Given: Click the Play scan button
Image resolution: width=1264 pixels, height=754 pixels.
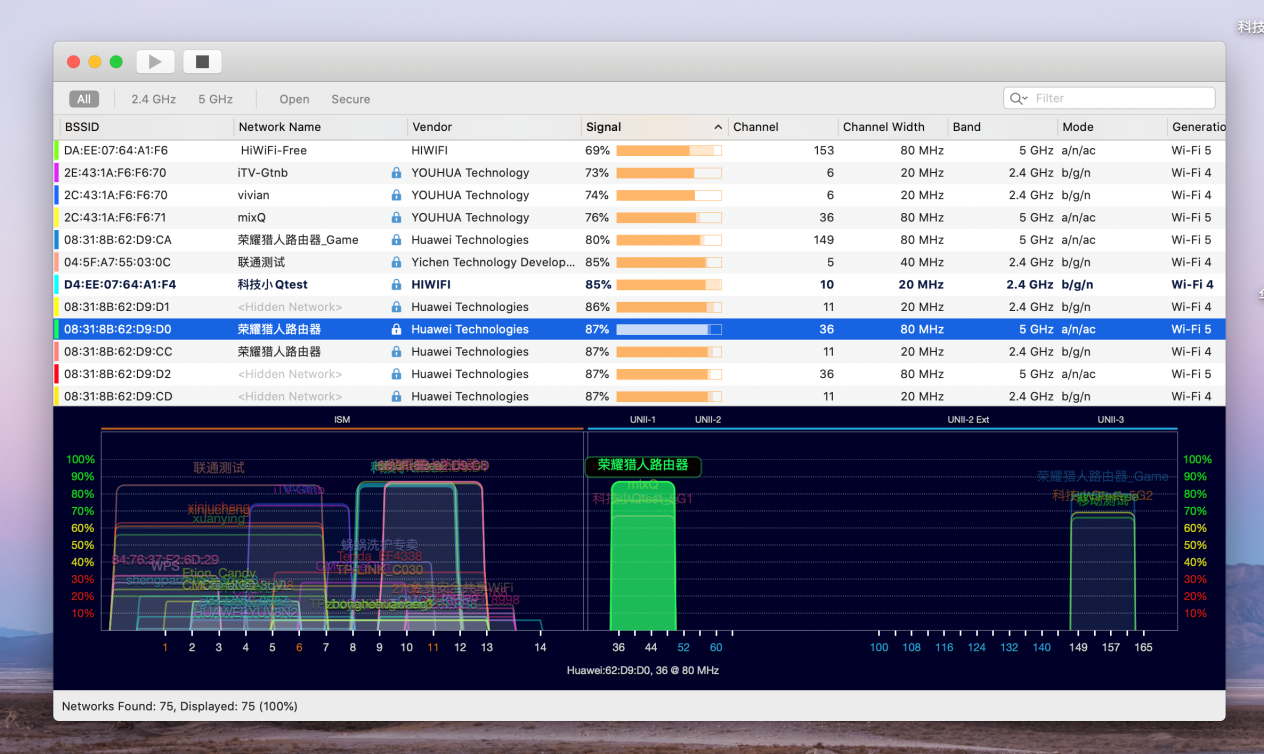Looking at the screenshot, I should coord(155,62).
